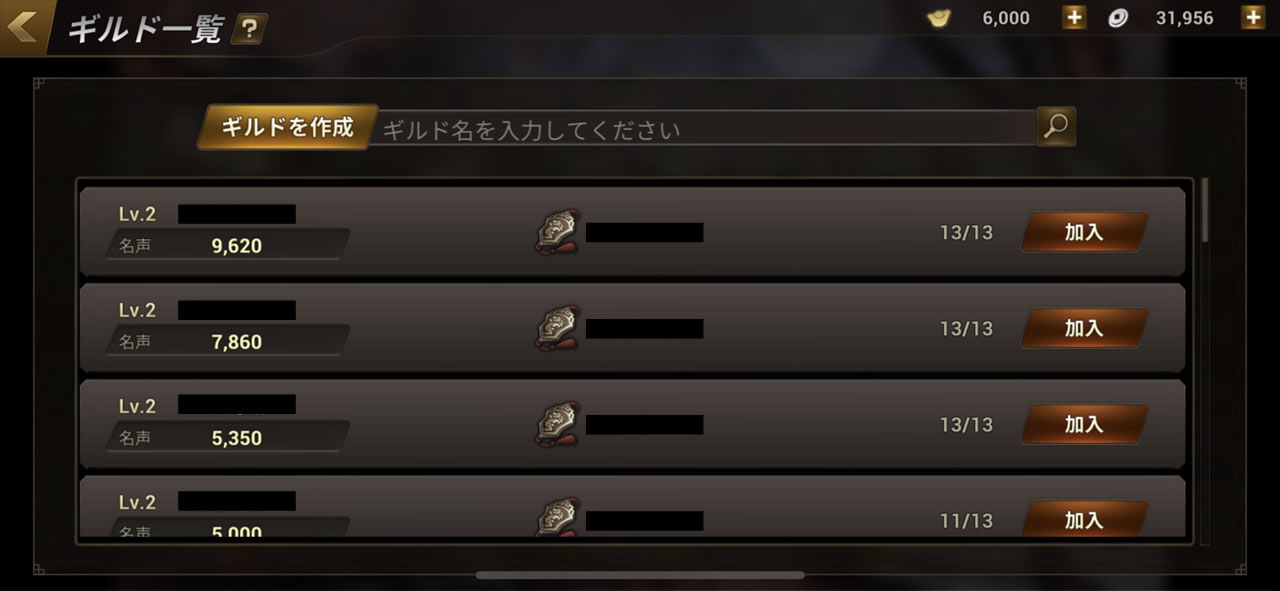Join the guild with 5,350 fame
This screenshot has height=591, width=1280.
[1084, 424]
